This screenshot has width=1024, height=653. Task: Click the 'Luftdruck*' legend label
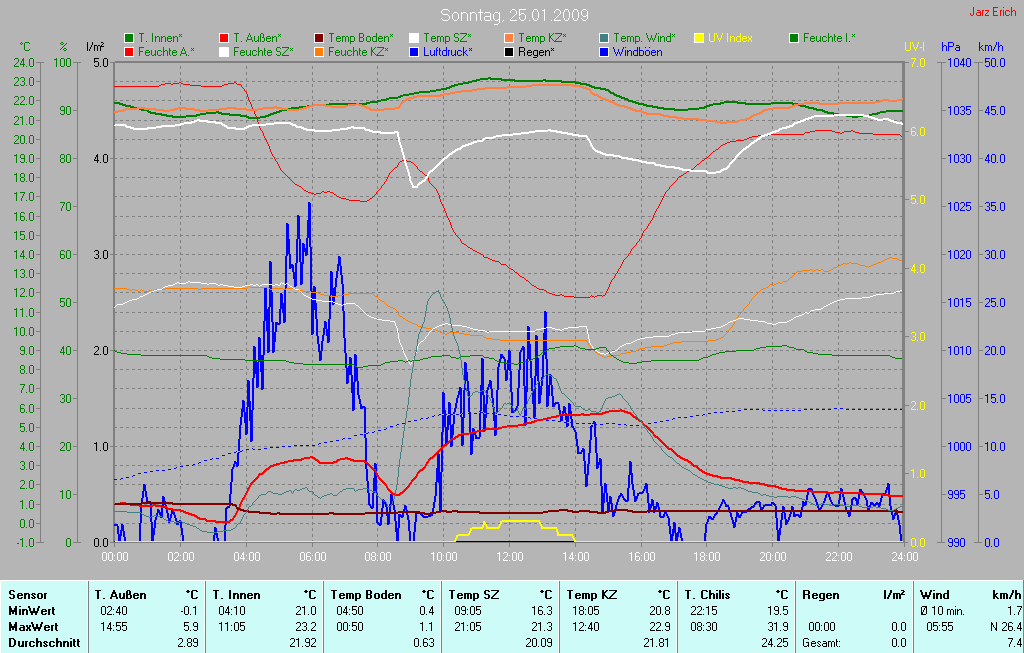tap(448, 52)
